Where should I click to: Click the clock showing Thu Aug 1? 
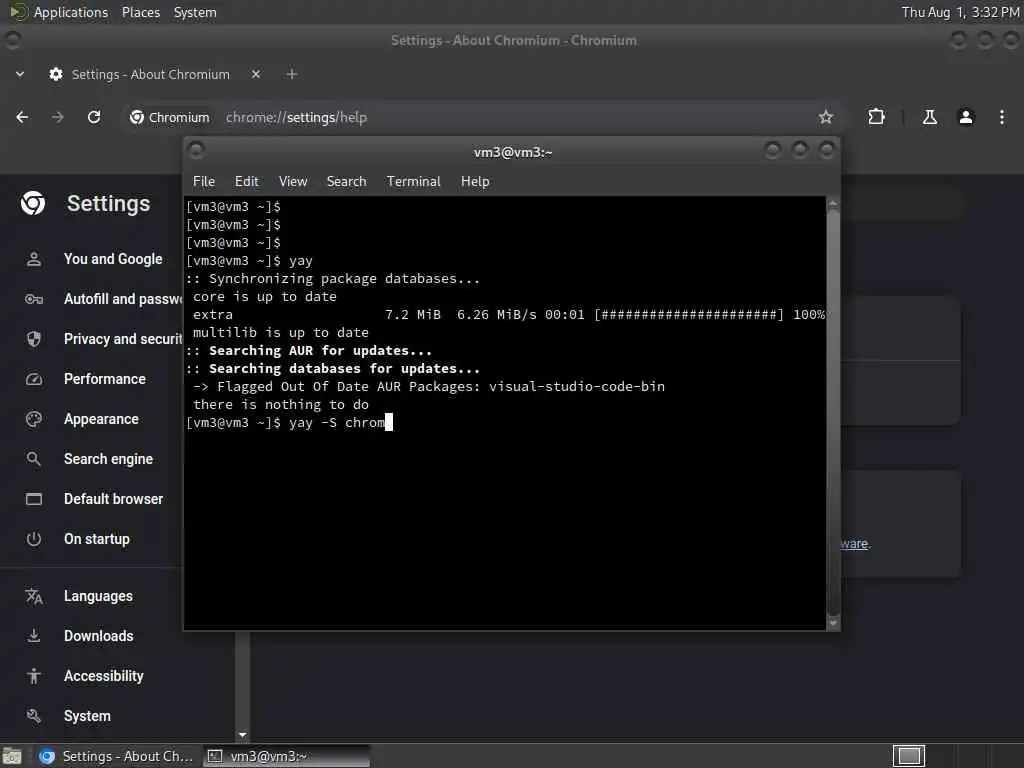959,12
